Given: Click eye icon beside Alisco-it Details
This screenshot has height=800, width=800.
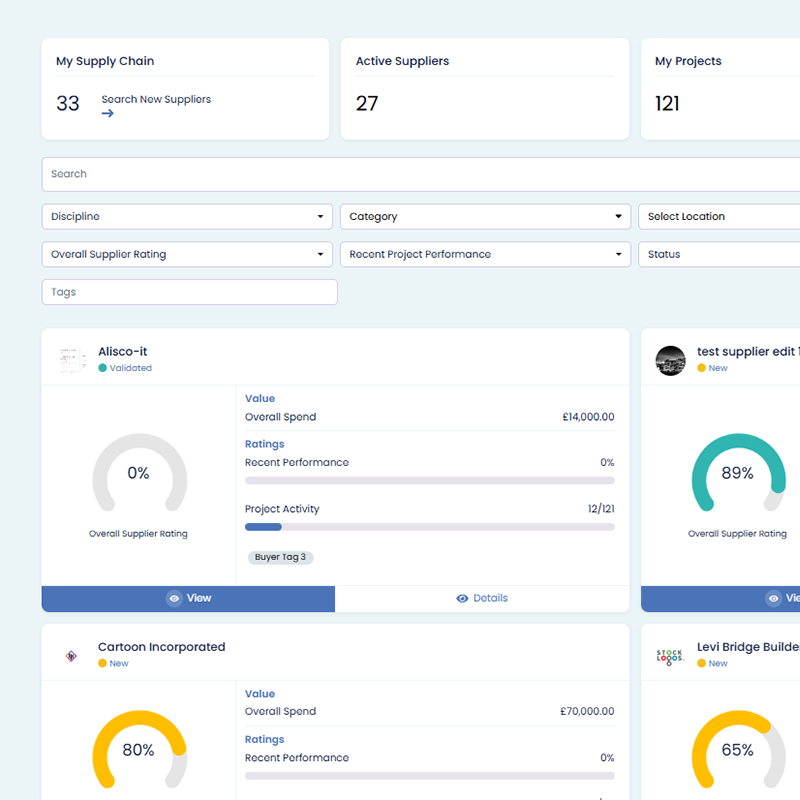Looking at the screenshot, I should click(x=462, y=598).
